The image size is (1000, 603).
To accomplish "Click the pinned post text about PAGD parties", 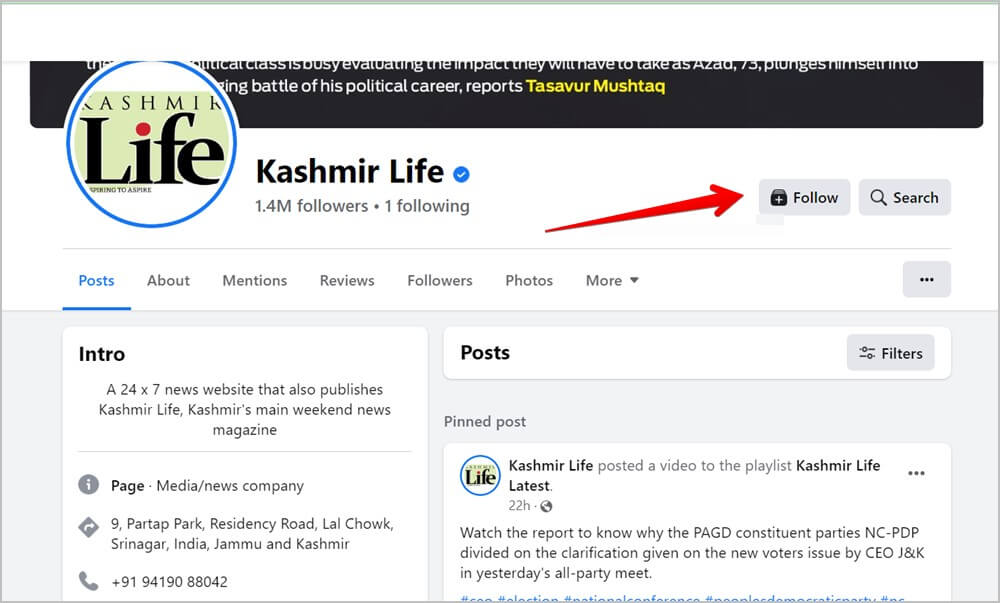I will [x=692, y=553].
